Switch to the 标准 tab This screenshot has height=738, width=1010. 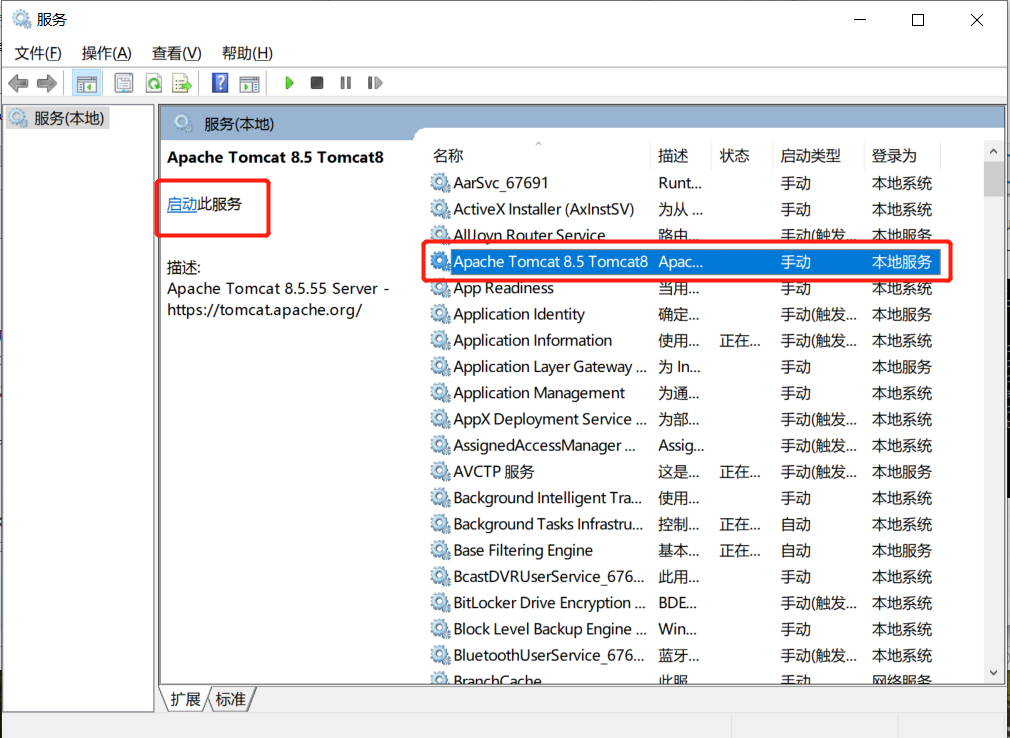(229, 700)
